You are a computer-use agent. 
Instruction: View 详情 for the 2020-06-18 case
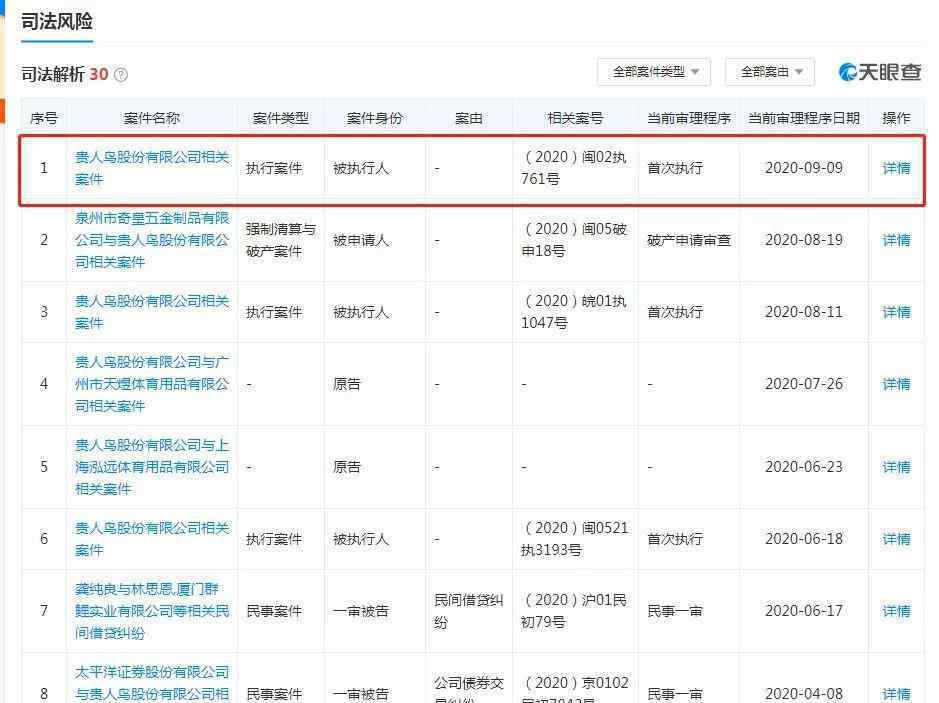896,539
